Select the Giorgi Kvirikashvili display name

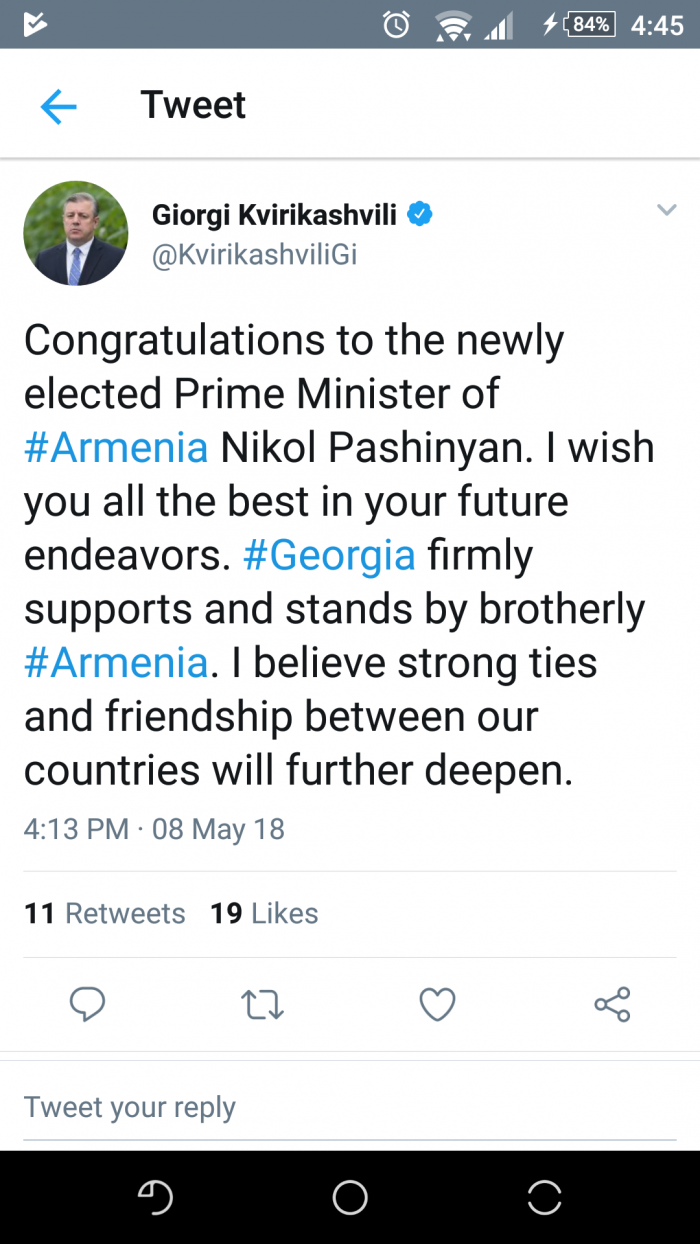274,214
